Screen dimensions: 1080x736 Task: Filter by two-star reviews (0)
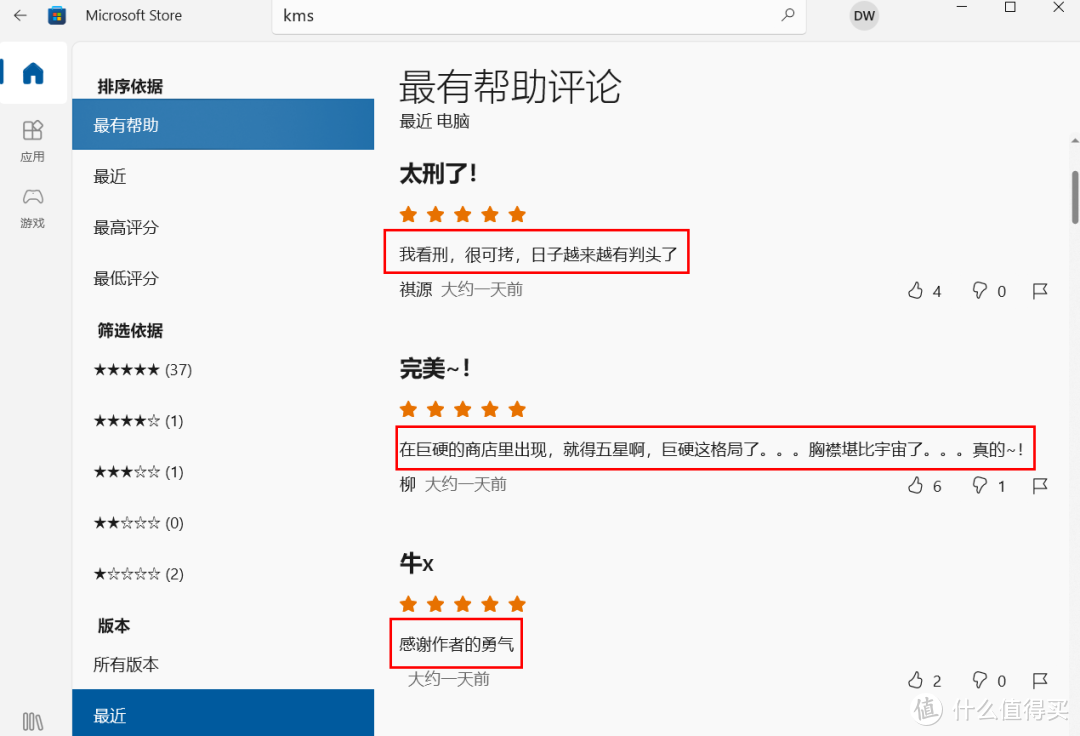coord(138,523)
